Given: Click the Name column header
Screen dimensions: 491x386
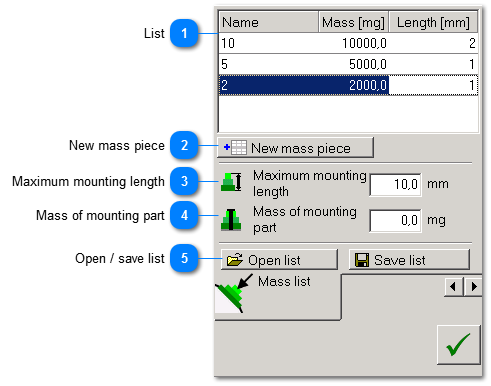Looking at the screenshot, I should (269, 22).
